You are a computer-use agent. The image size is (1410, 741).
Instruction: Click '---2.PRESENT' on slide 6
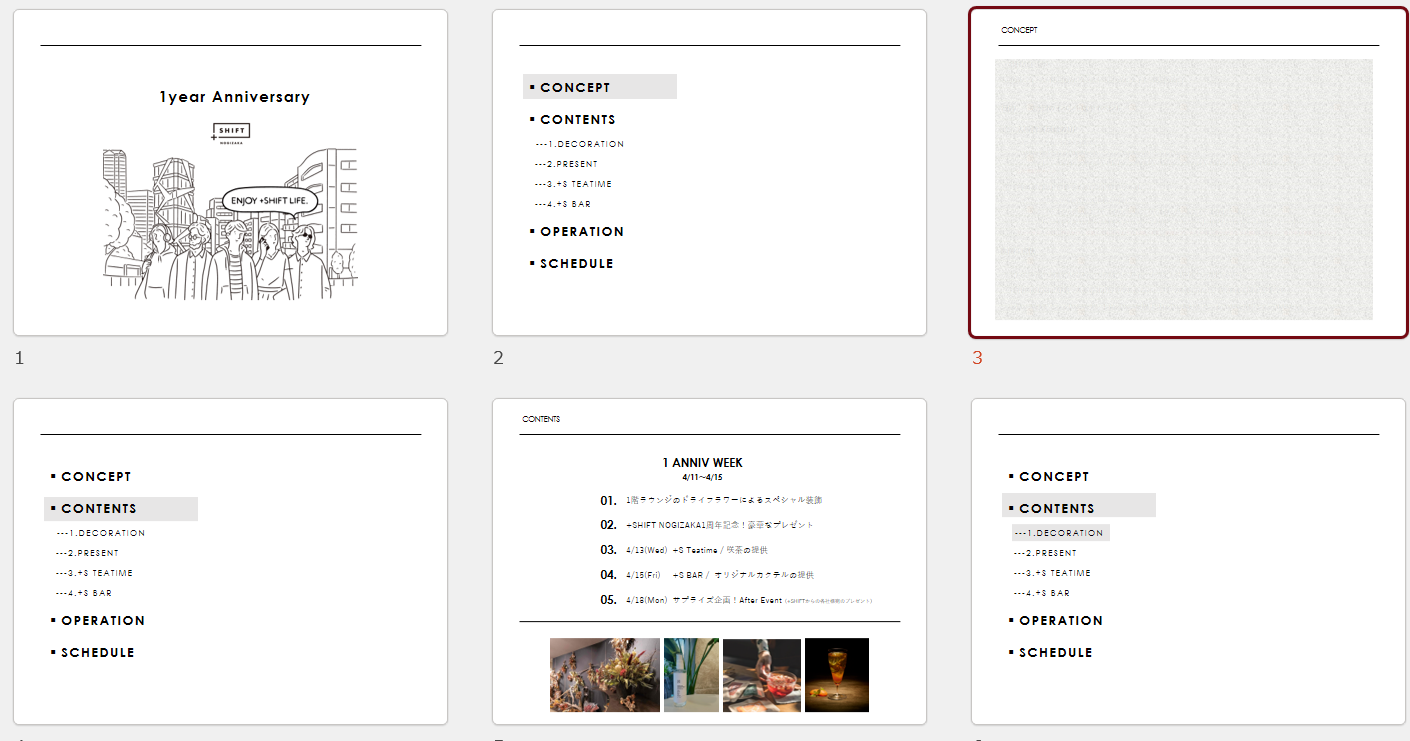pyautogui.click(x=1045, y=553)
